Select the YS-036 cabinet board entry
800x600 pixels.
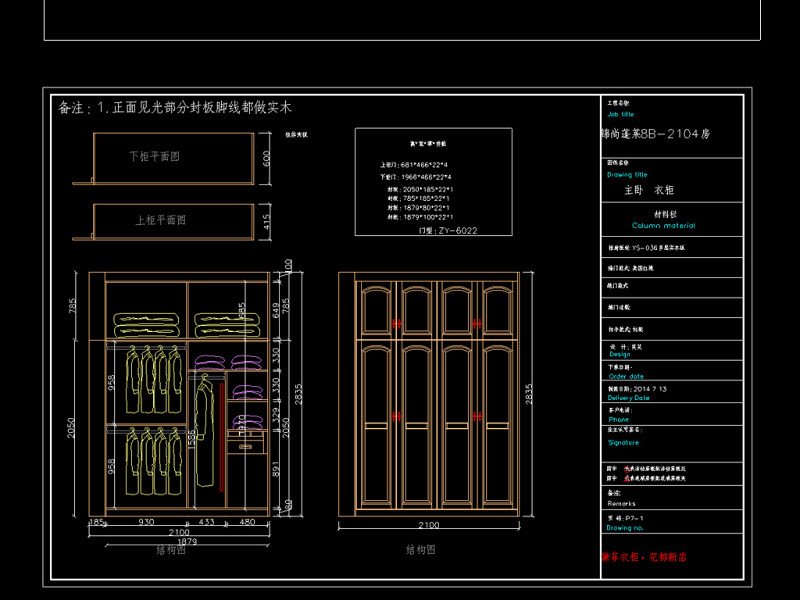tap(646, 248)
